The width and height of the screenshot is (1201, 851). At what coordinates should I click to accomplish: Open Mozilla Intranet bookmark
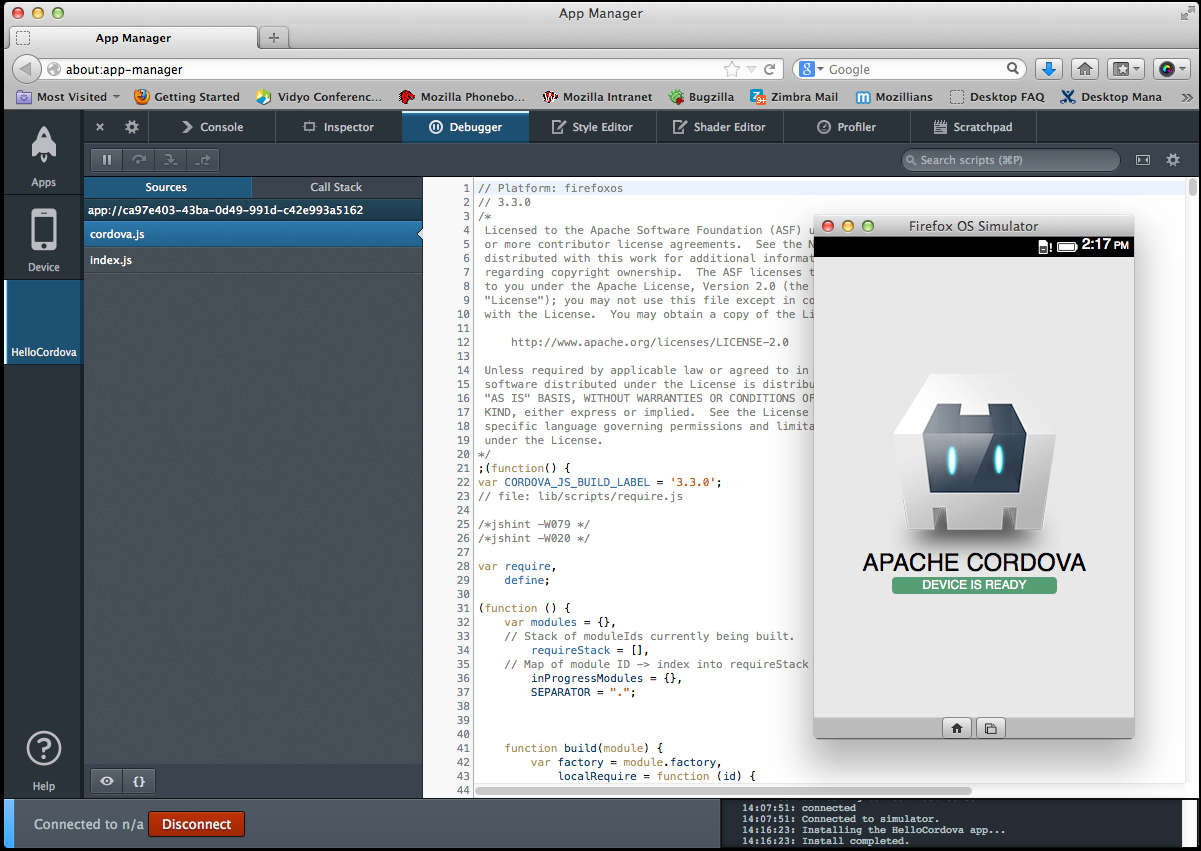(x=597, y=97)
